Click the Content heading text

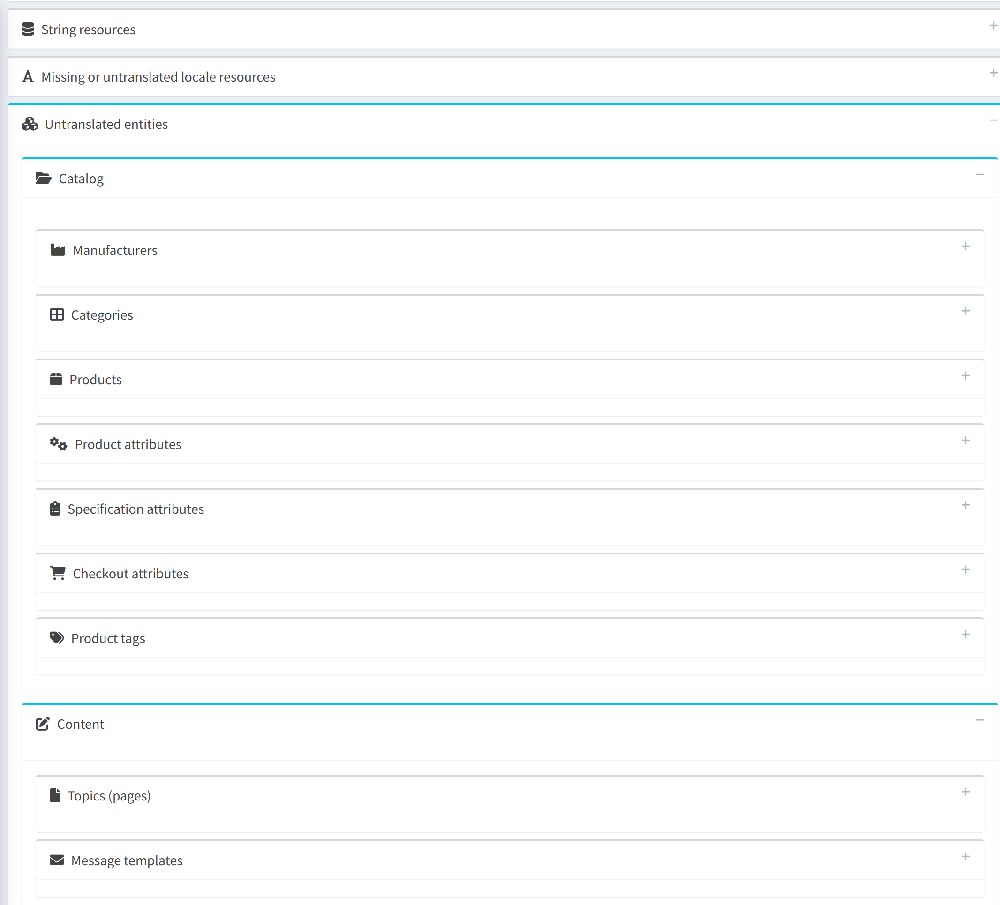click(80, 724)
